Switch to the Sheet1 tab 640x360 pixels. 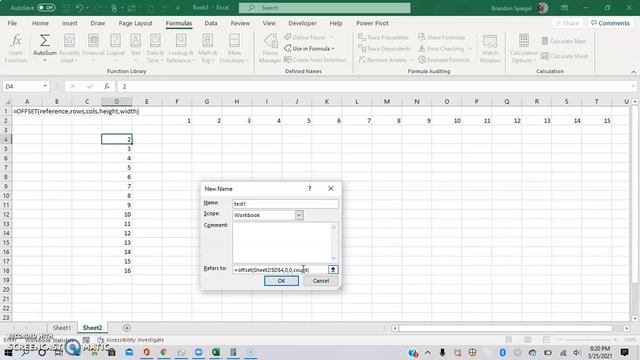[x=62, y=328]
